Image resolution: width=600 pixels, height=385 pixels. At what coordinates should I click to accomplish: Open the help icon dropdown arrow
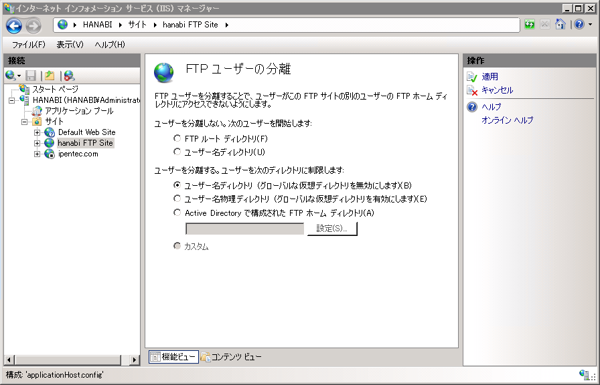click(x=590, y=25)
